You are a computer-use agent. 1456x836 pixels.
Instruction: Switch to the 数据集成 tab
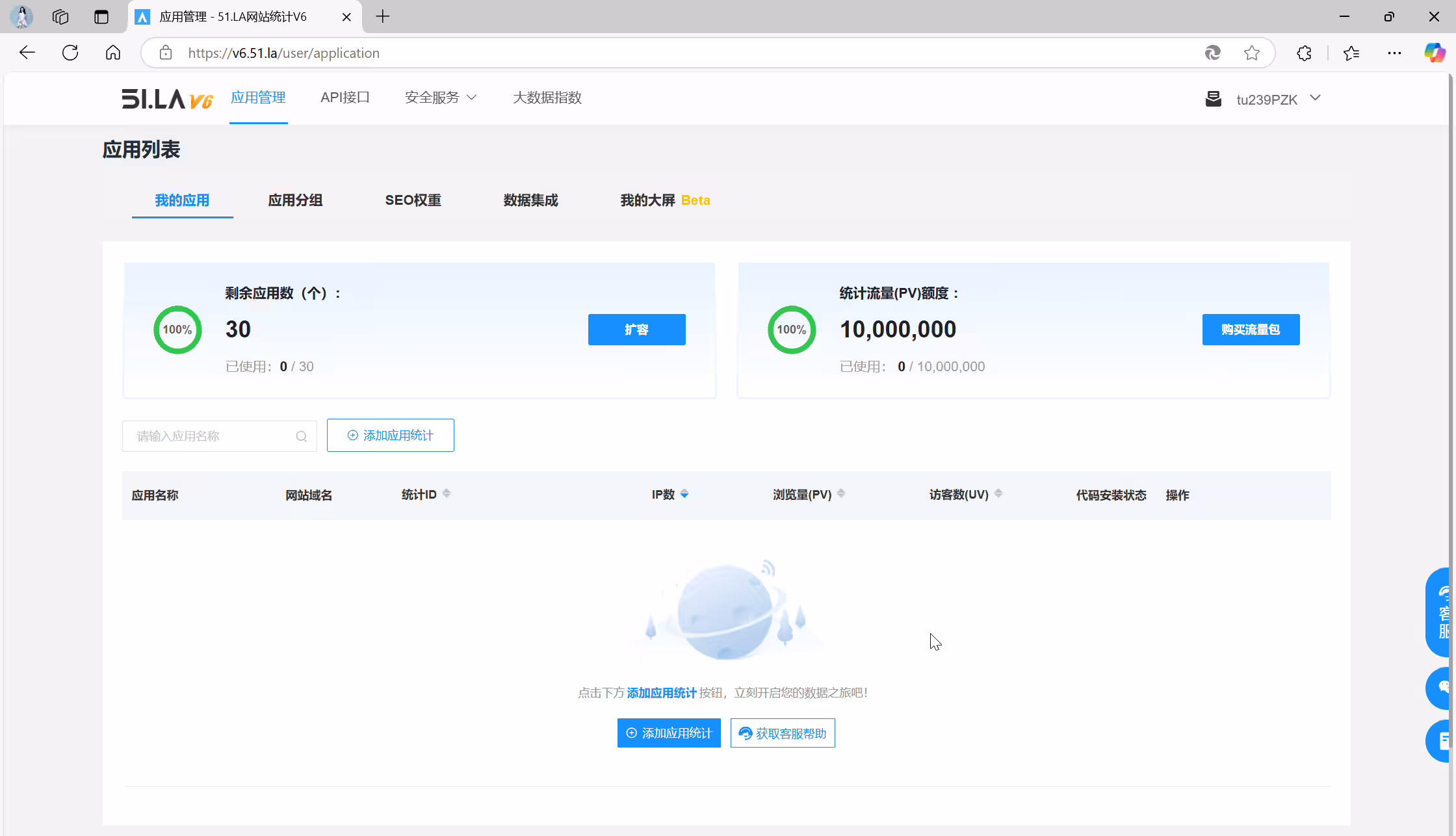point(531,200)
